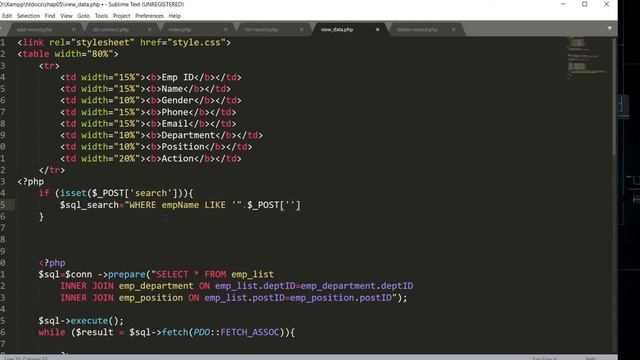Open the tab list dropdown arrow

pos(609,29)
